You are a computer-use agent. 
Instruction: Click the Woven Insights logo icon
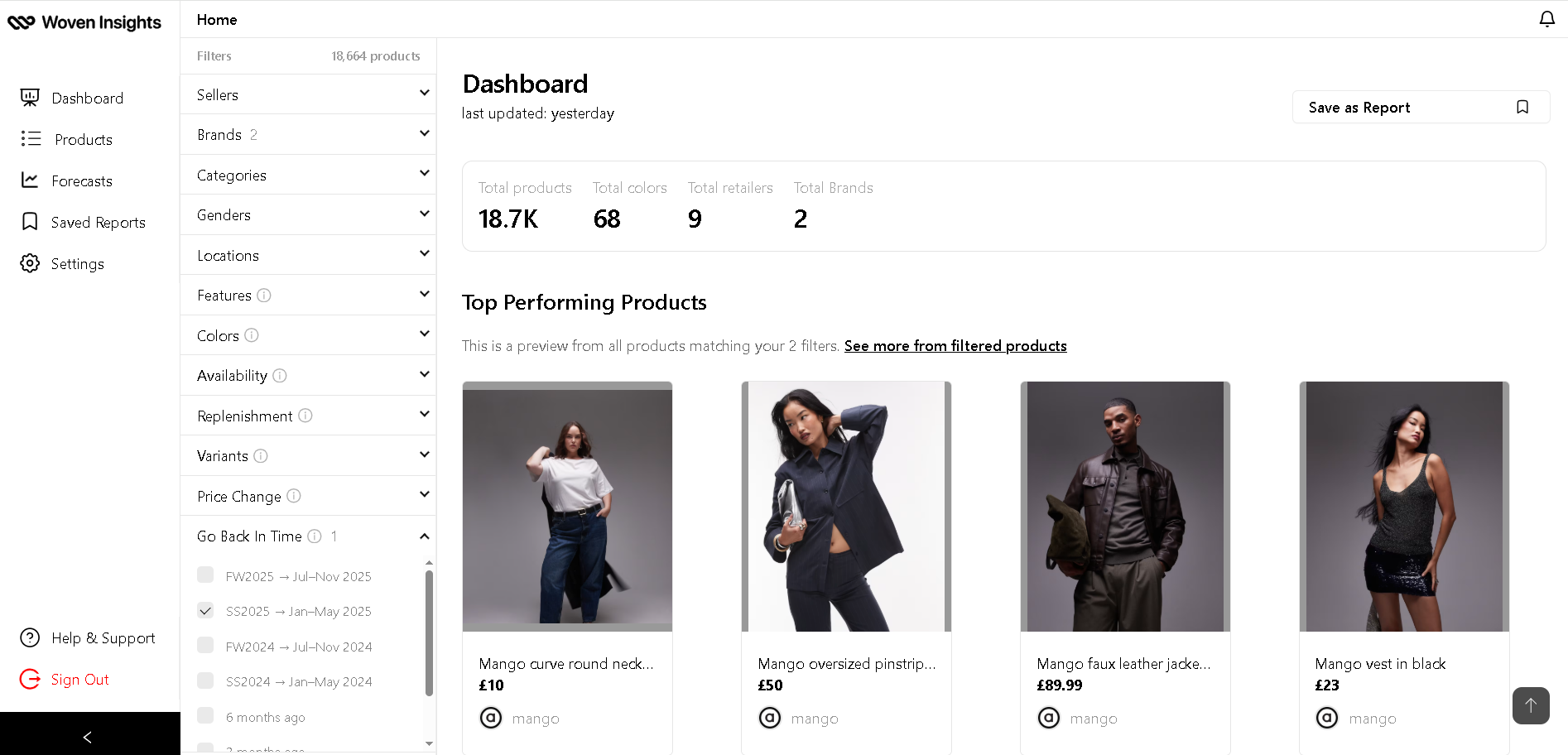[x=22, y=22]
